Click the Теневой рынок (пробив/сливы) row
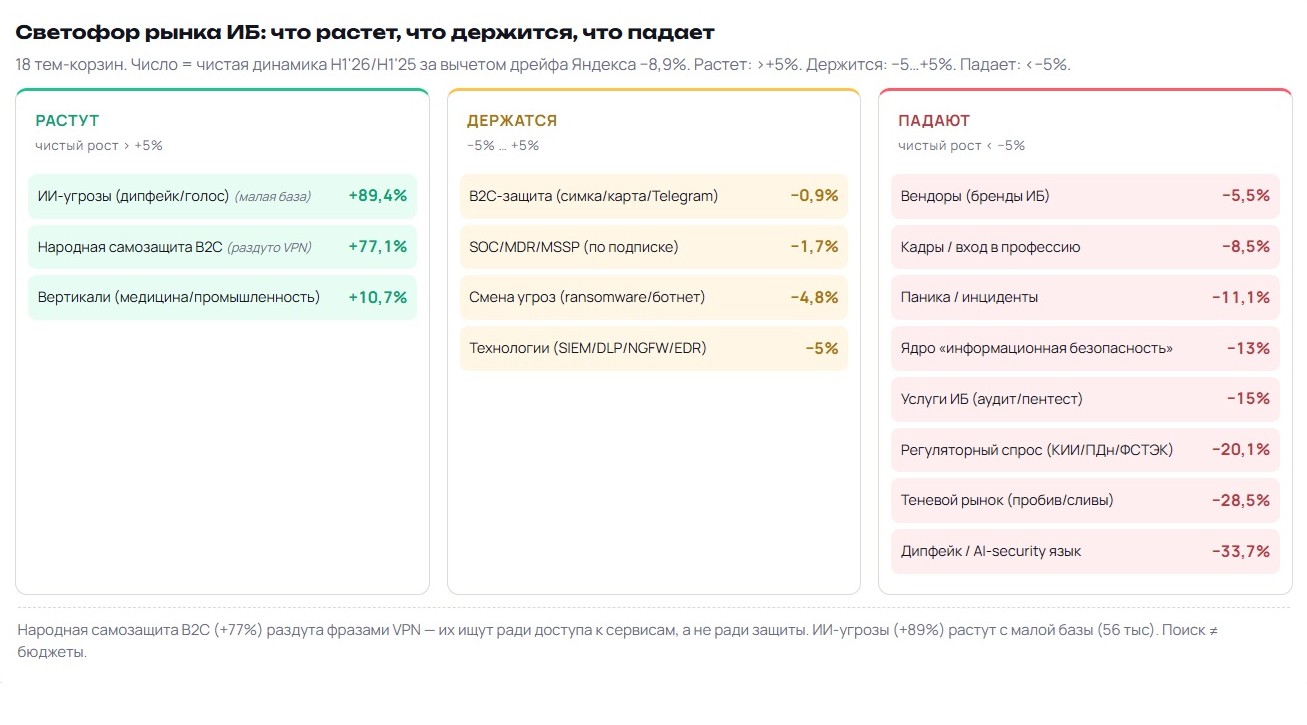Screen dimensions: 1307x725 (1085, 500)
